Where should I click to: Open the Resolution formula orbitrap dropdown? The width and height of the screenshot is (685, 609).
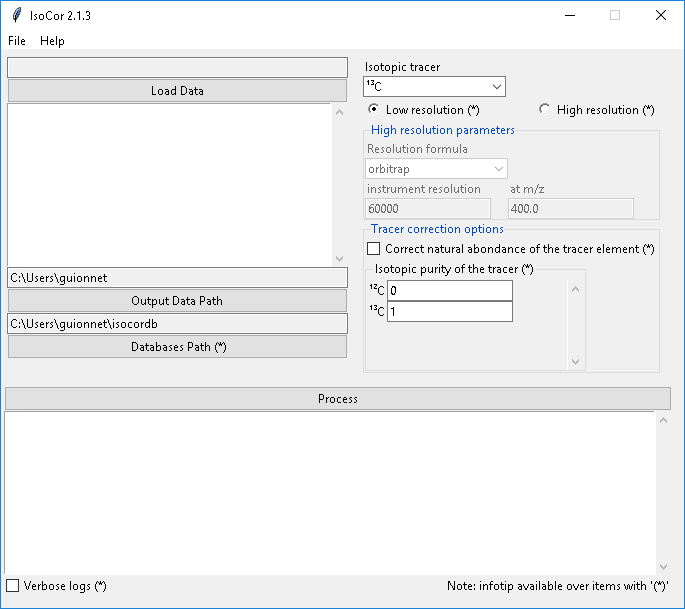click(x=436, y=169)
